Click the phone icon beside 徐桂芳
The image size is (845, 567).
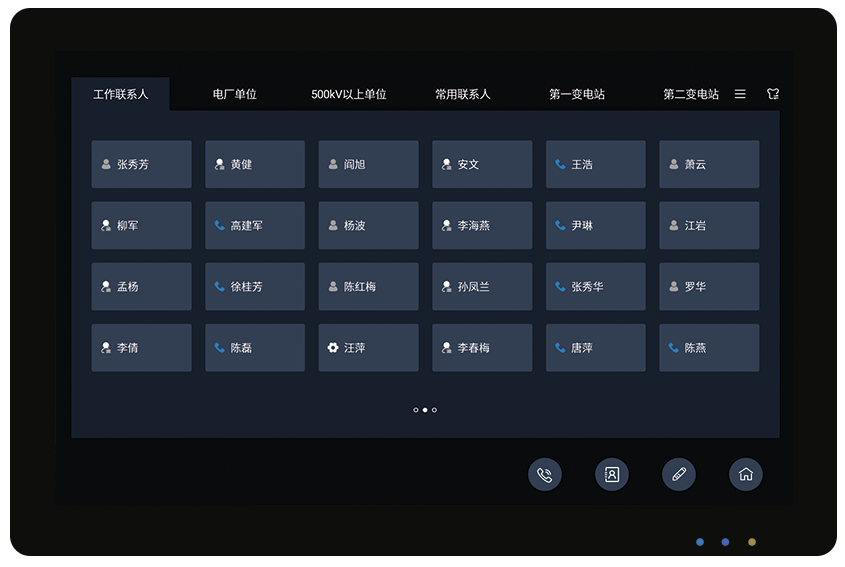(219, 287)
